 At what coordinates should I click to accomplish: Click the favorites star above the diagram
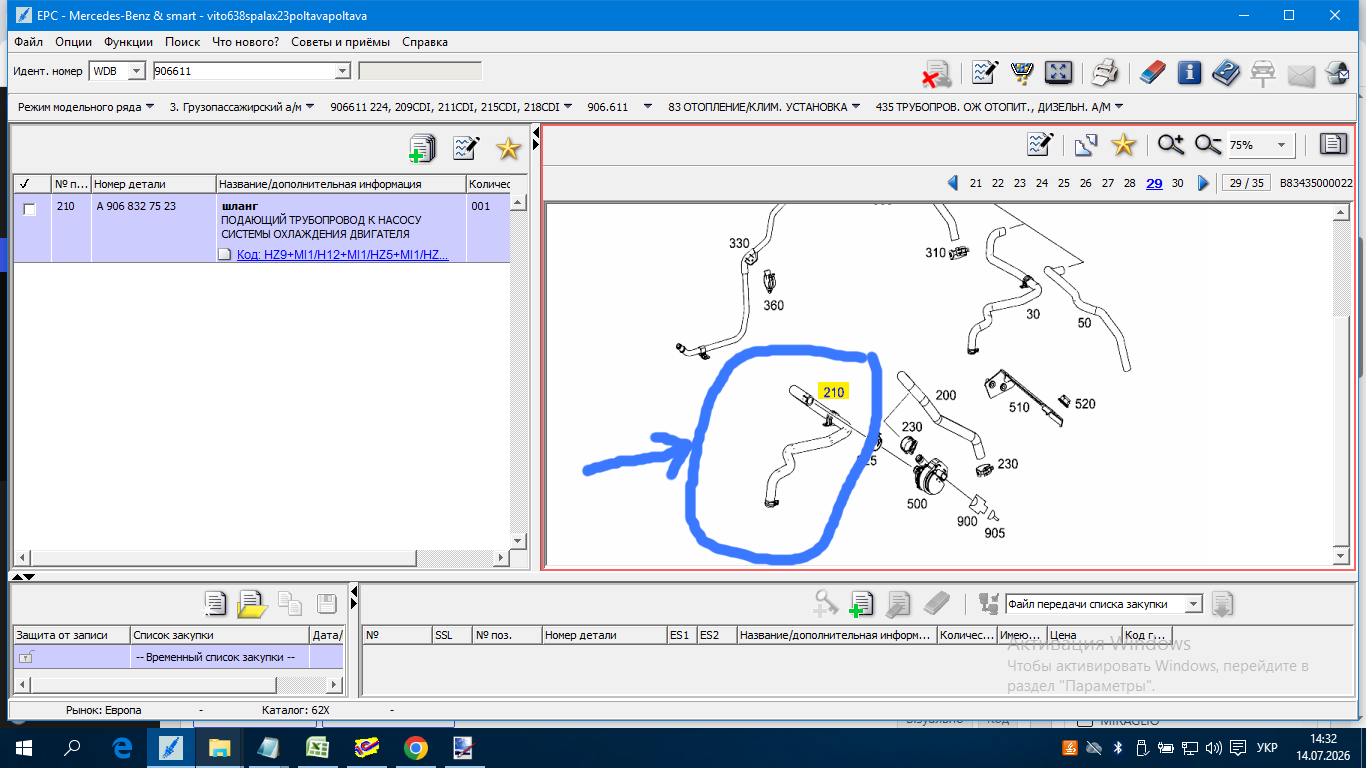click(1124, 145)
